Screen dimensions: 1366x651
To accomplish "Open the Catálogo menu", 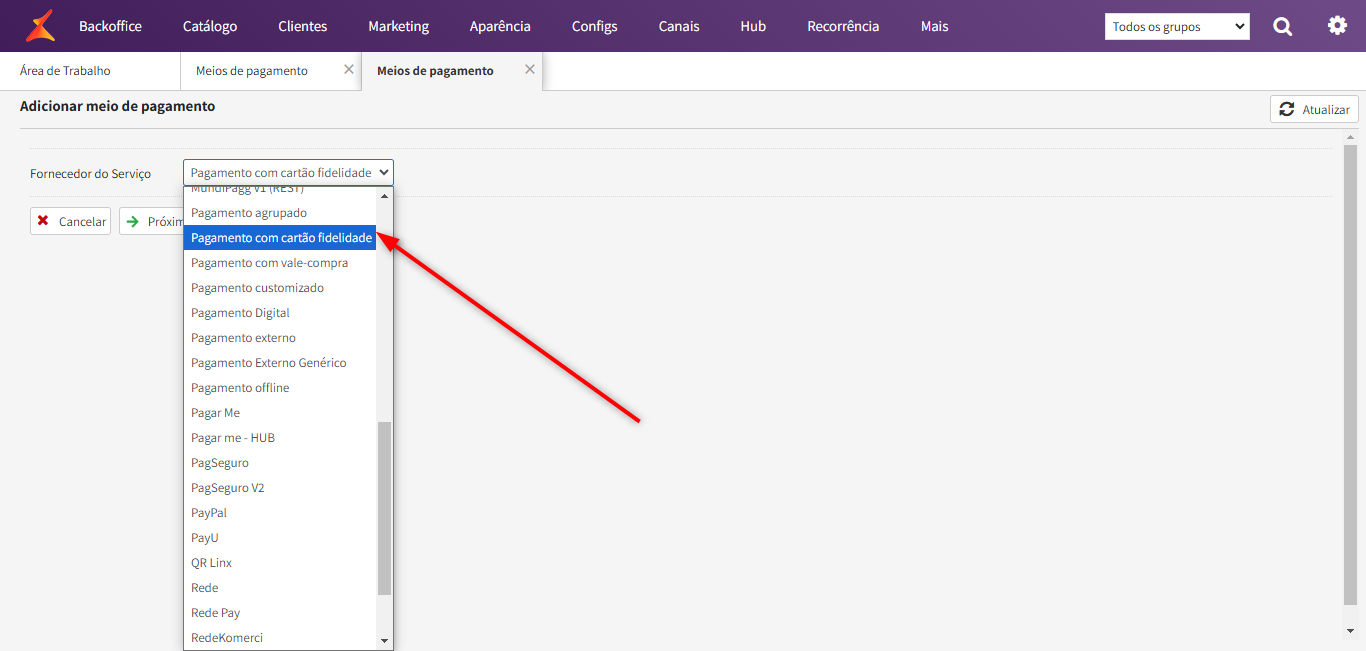I will 210,26.
